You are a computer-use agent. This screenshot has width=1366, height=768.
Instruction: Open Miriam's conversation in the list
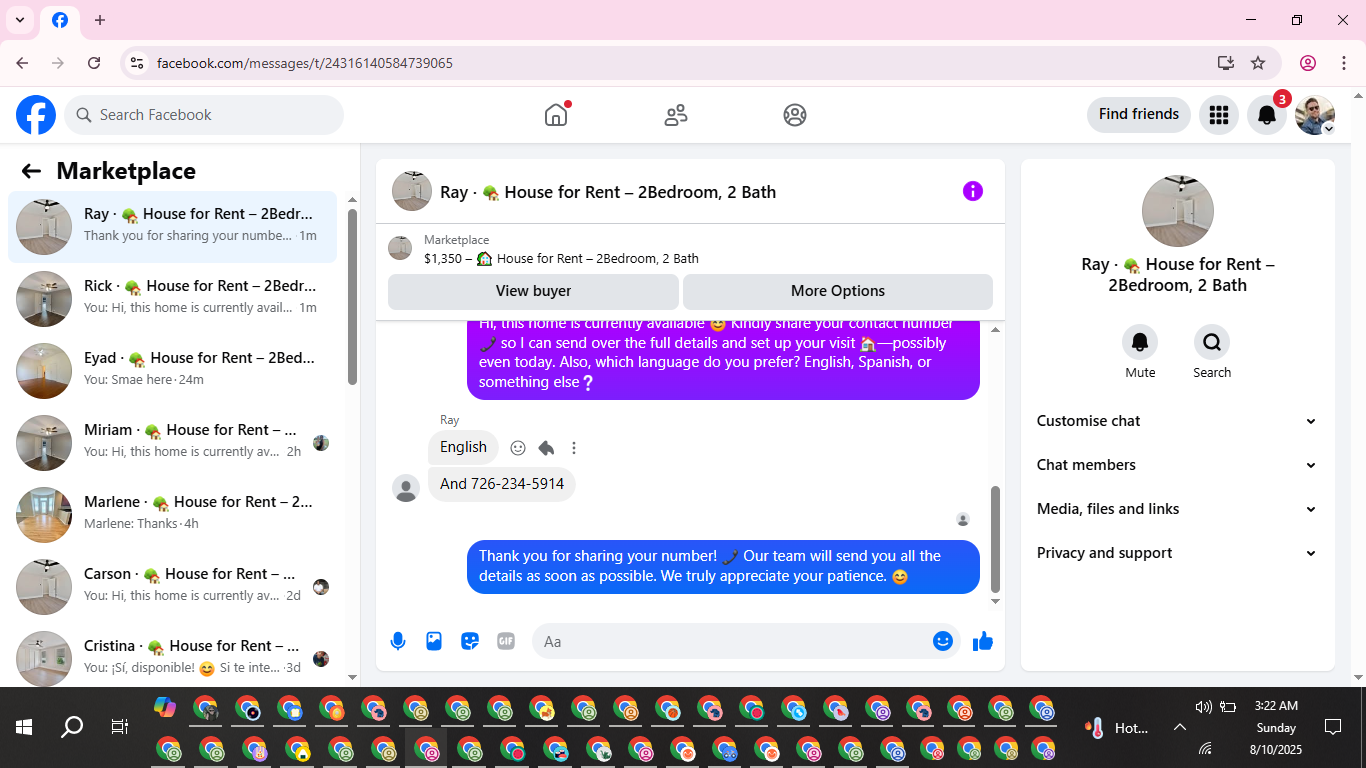coord(173,443)
